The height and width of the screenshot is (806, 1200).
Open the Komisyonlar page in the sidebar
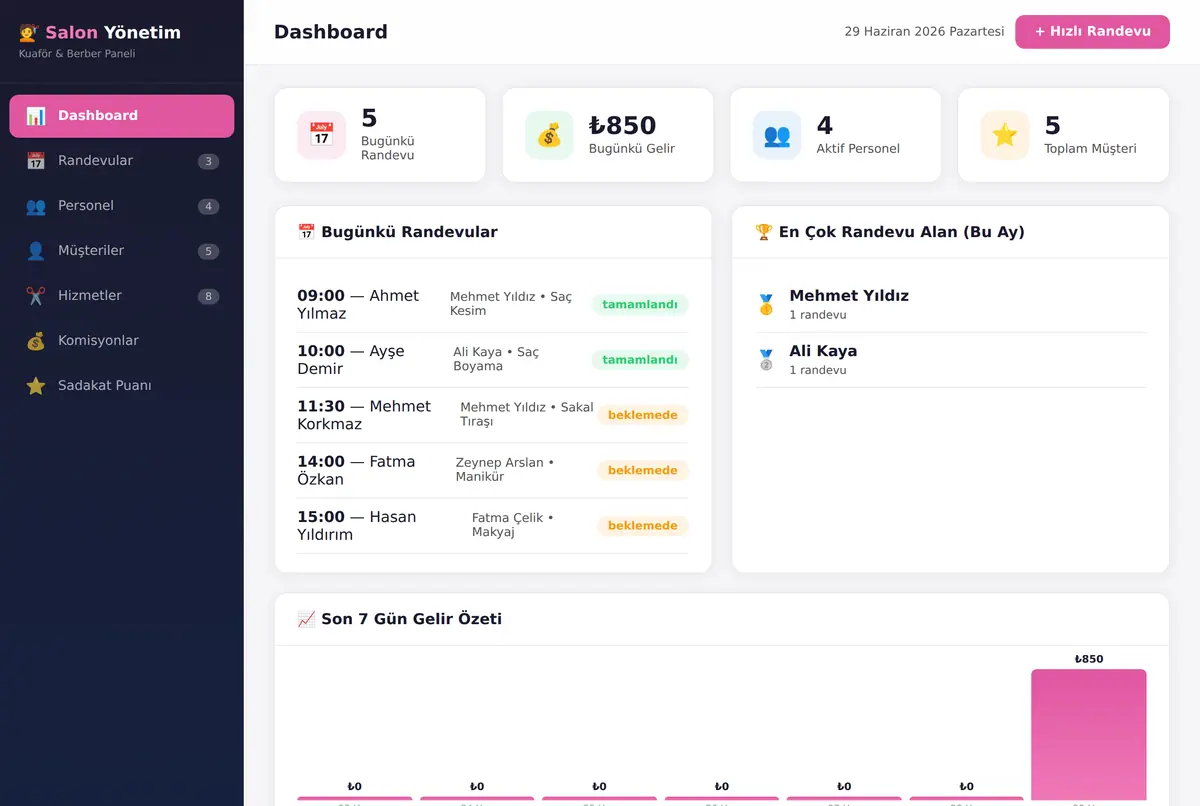click(x=122, y=341)
